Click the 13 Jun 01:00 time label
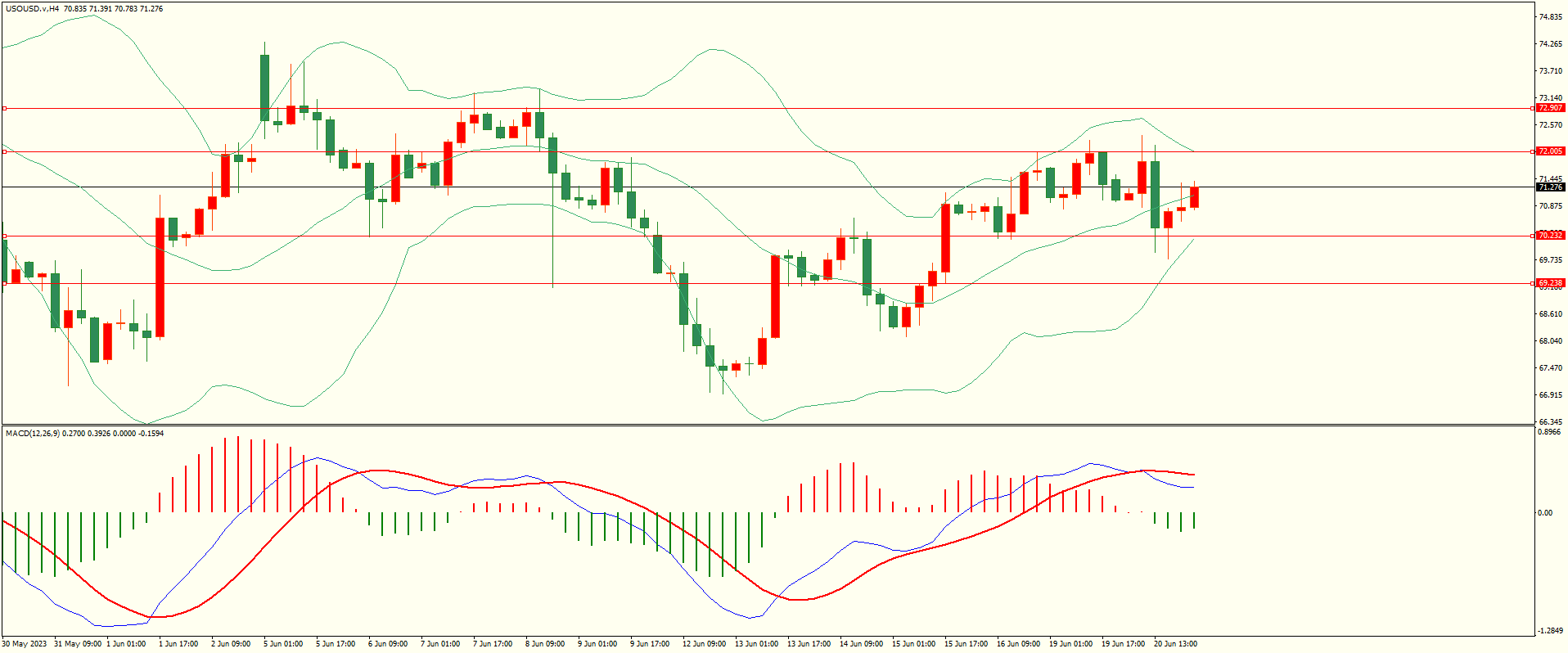The width and height of the screenshot is (1568, 653). point(757,644)
